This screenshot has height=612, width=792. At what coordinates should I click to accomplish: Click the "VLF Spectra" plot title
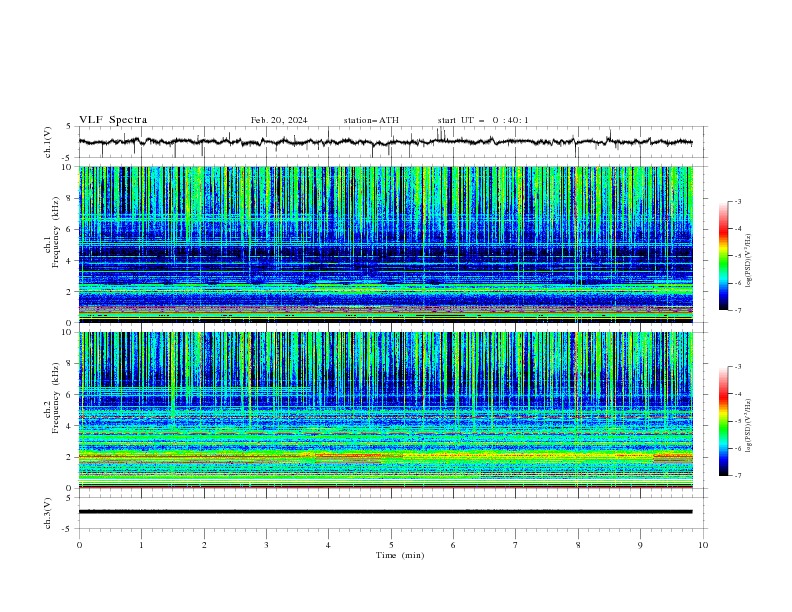click(113, 120)
